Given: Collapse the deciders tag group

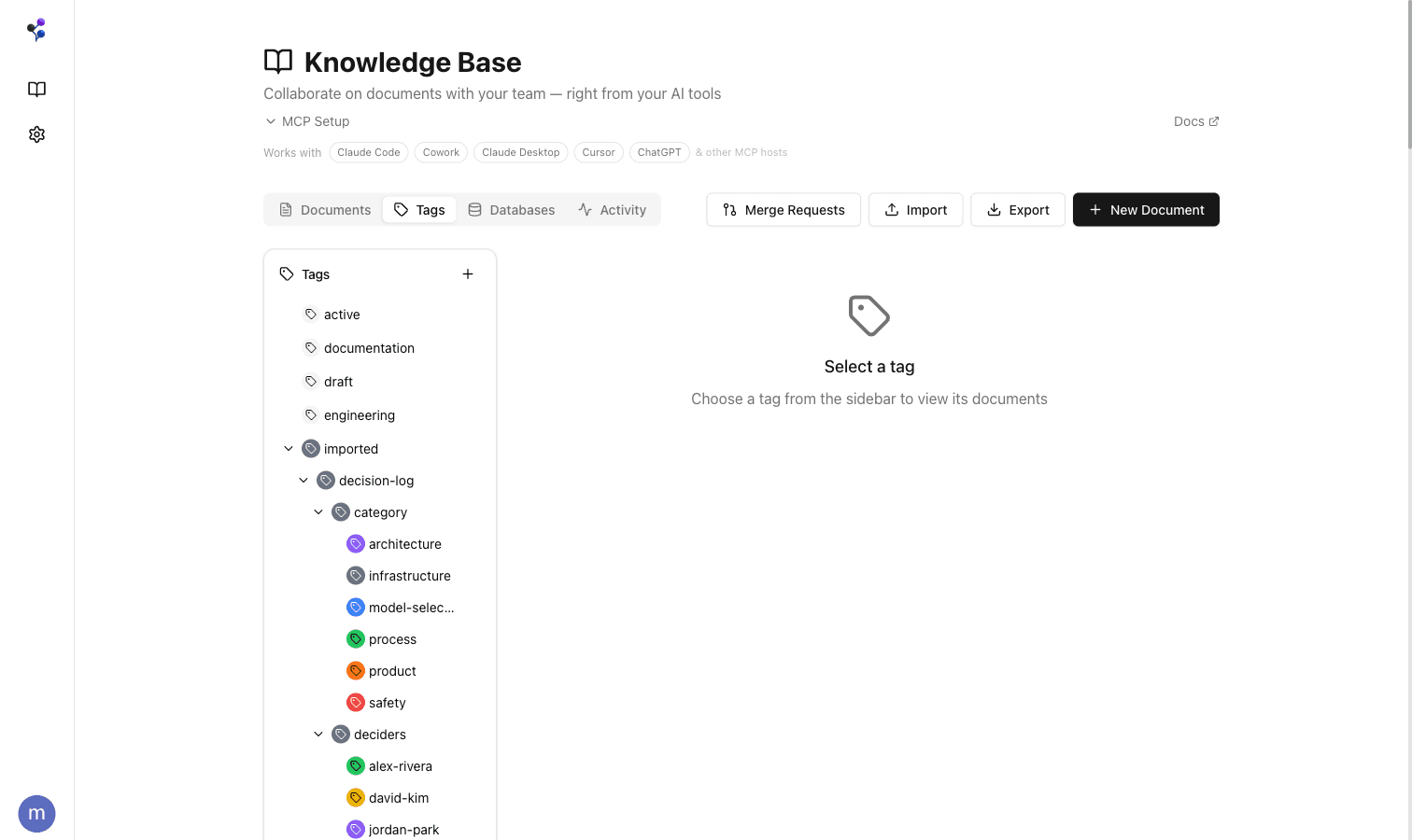Looking at the screenshot, I should (318, 734).
